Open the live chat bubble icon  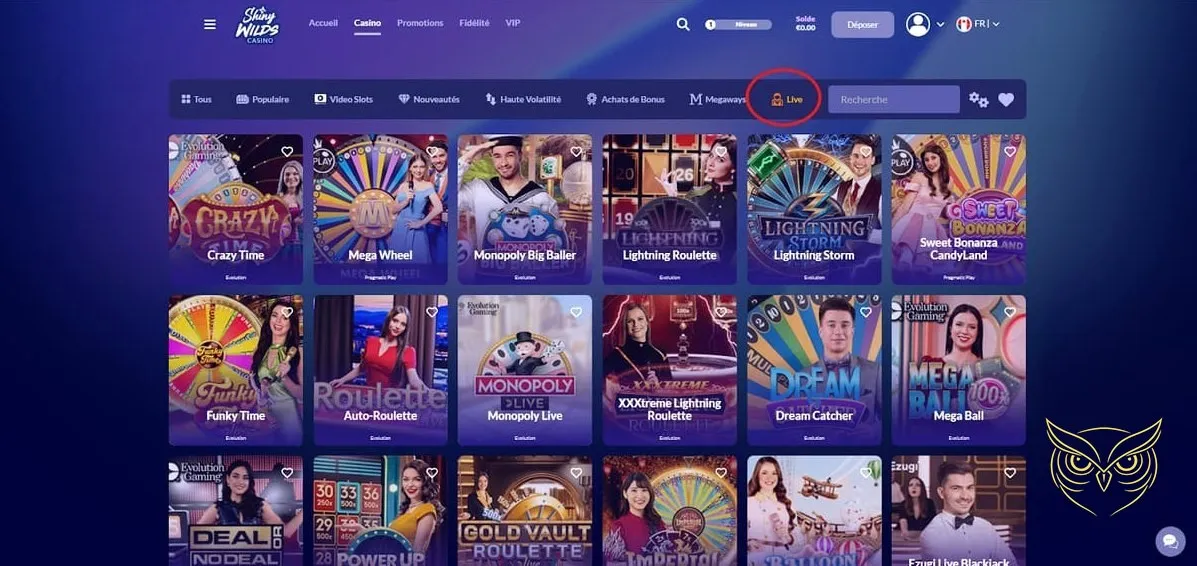(1169, 540)
